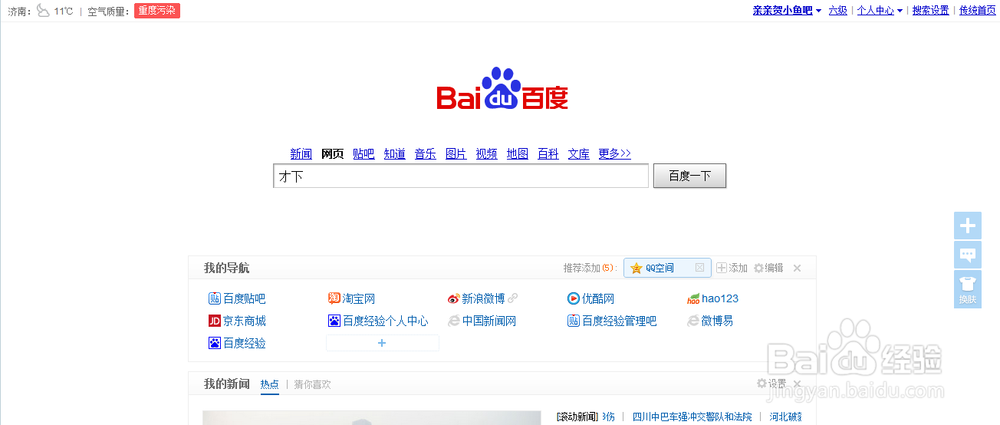Close the 我的新闻 panel
Screen dimensions: 1000x425
tap(797, 384)
